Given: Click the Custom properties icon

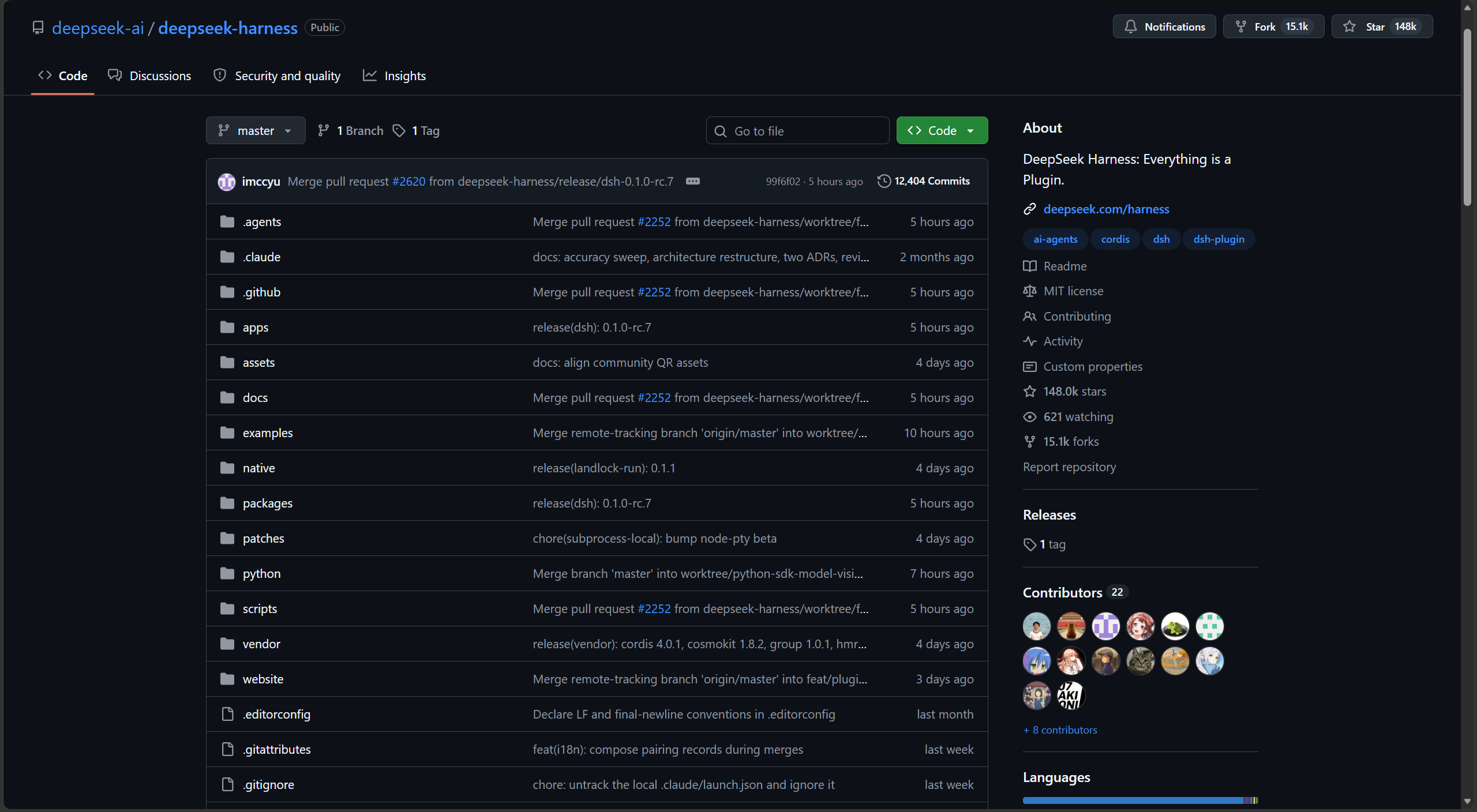Looking at the screenshot, I should tap(1030, 367).
